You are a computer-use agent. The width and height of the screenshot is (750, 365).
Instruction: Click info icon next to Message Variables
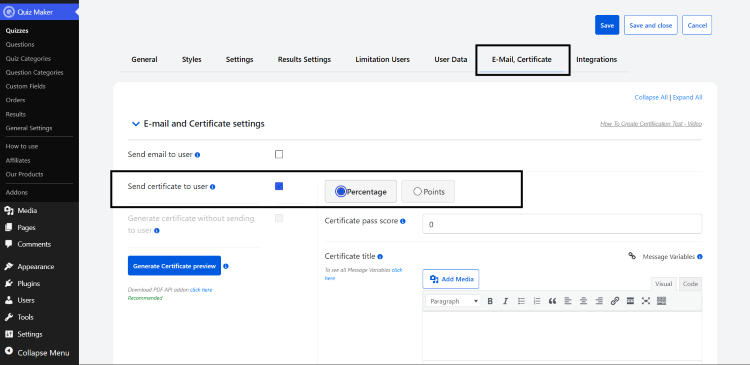700,257
